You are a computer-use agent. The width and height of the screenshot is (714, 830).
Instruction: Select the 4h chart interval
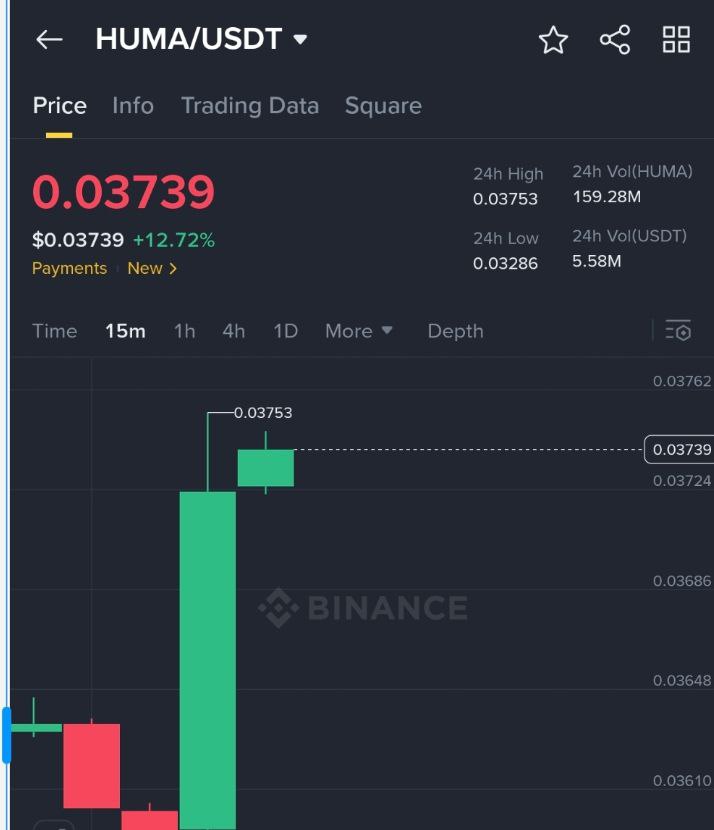tap(233, 331)
